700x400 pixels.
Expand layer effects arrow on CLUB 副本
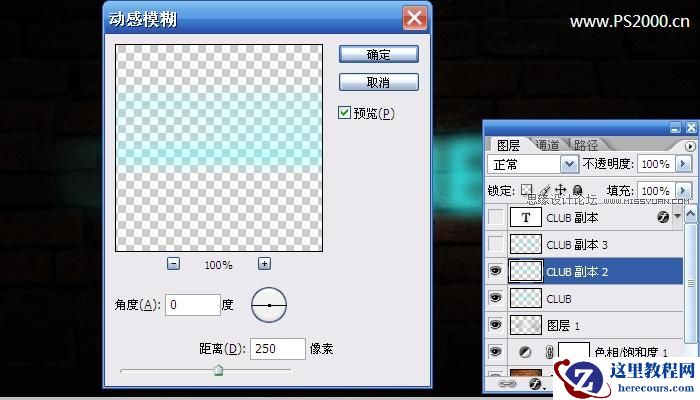pos(677,216)
